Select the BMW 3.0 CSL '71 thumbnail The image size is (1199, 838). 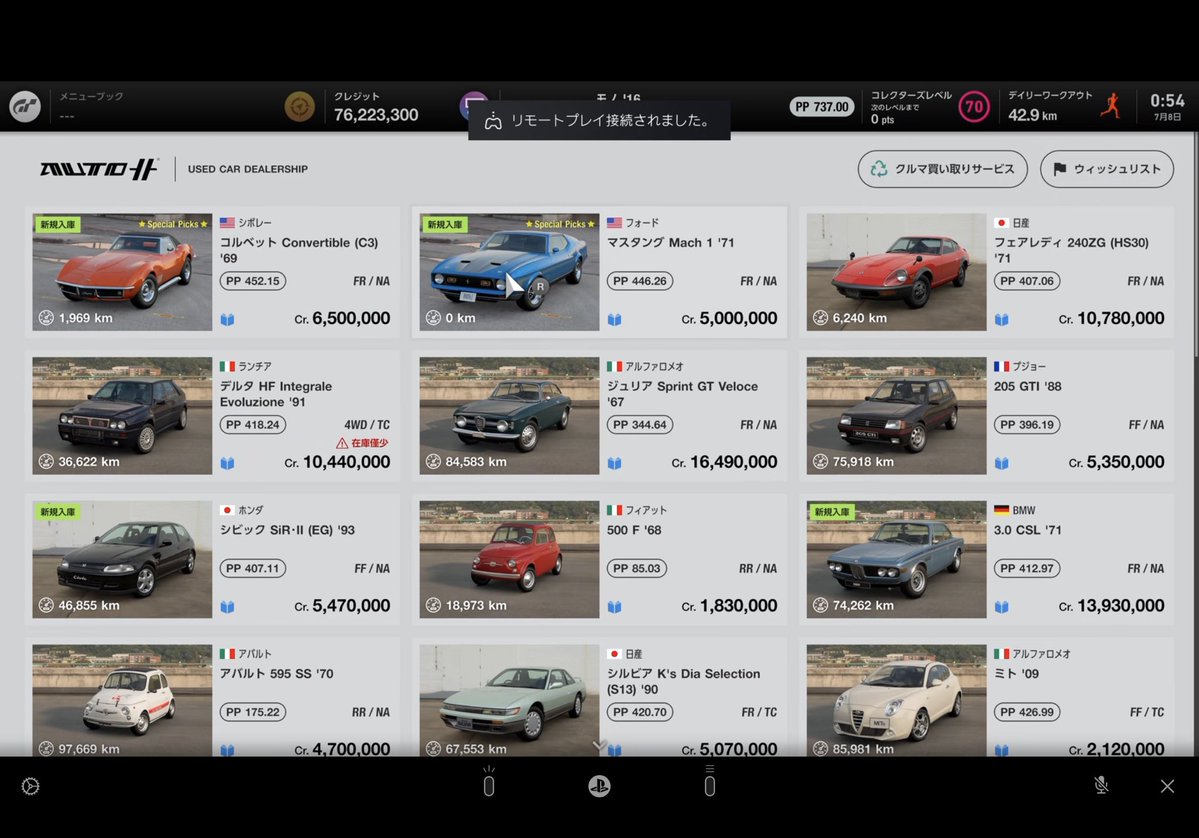click(x=896, y=560)
